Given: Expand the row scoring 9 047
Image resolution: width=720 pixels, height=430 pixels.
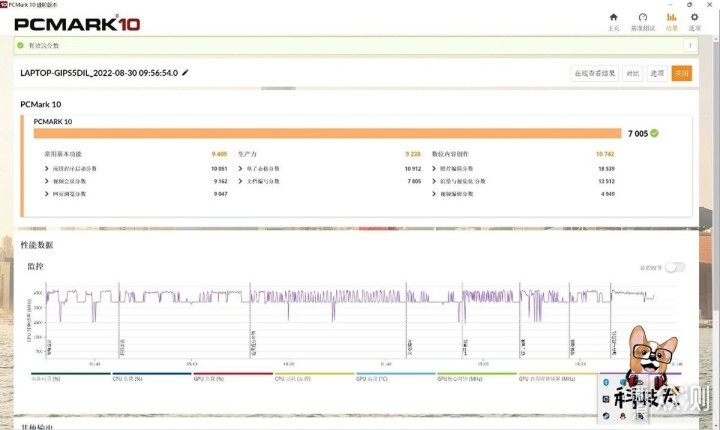Looking at the screenshot, I should coord(46,194).
